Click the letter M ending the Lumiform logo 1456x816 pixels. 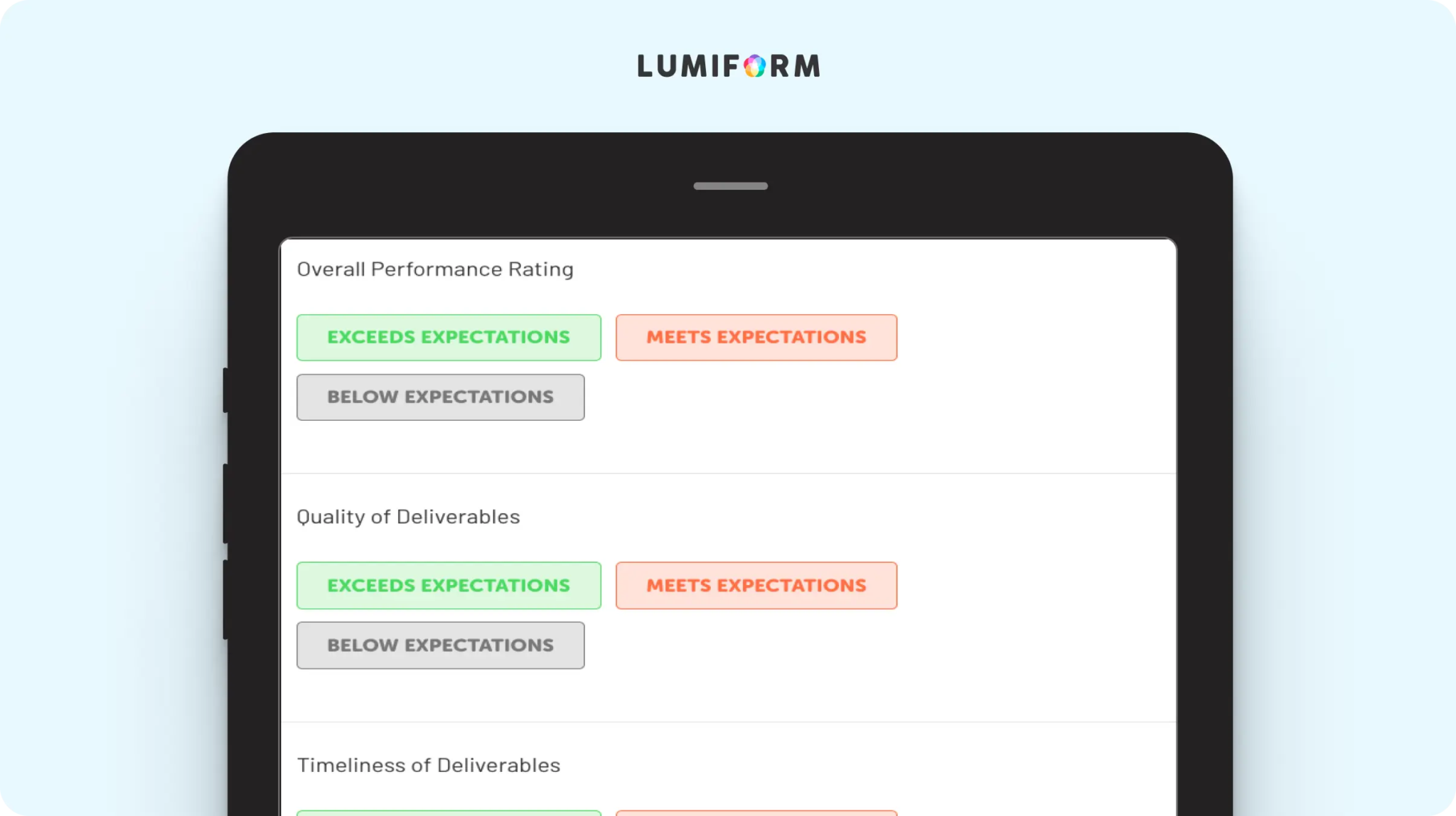[807, 66]
